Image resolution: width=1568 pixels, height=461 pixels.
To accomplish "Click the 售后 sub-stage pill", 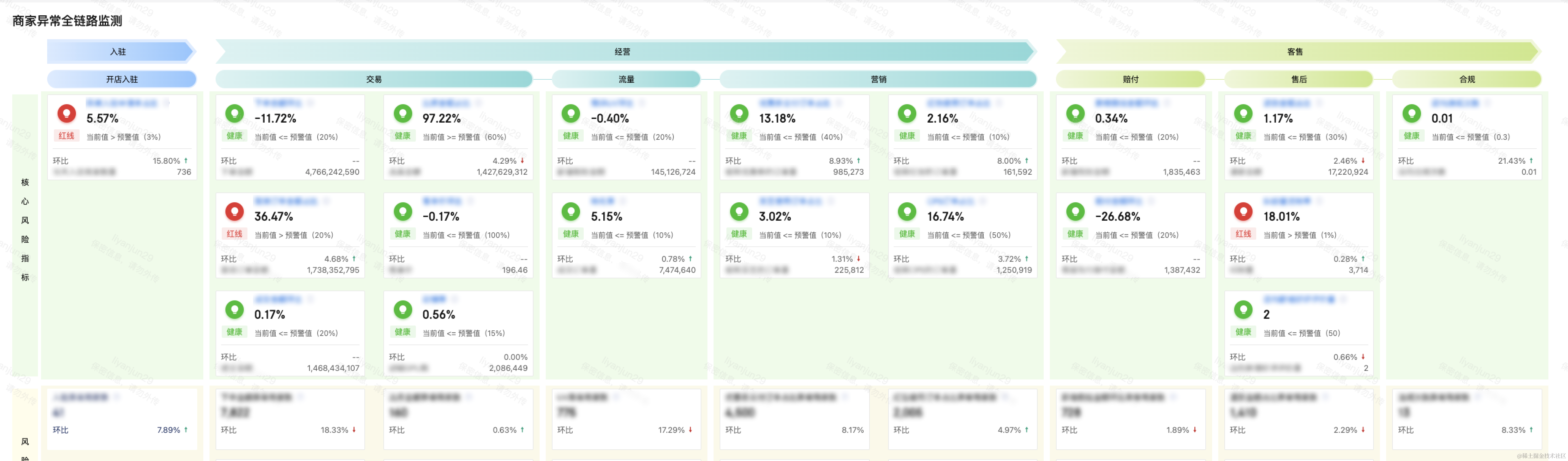I will 1298,79.
